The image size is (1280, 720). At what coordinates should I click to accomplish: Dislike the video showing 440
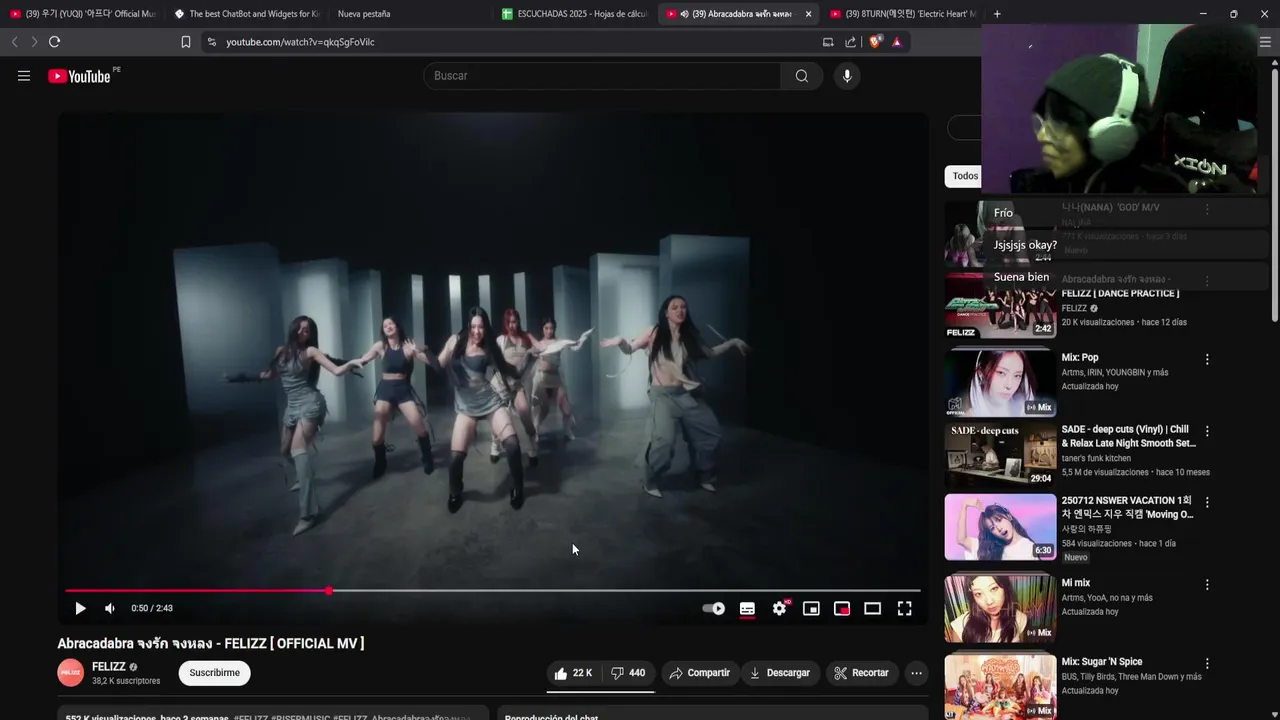pos(628,673)
